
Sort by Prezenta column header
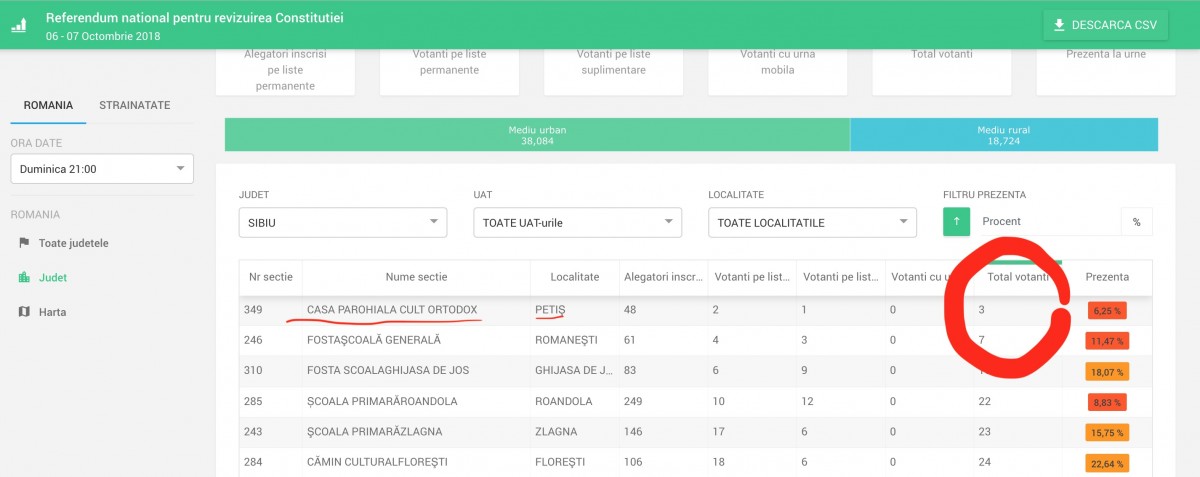coord(1107,276)
